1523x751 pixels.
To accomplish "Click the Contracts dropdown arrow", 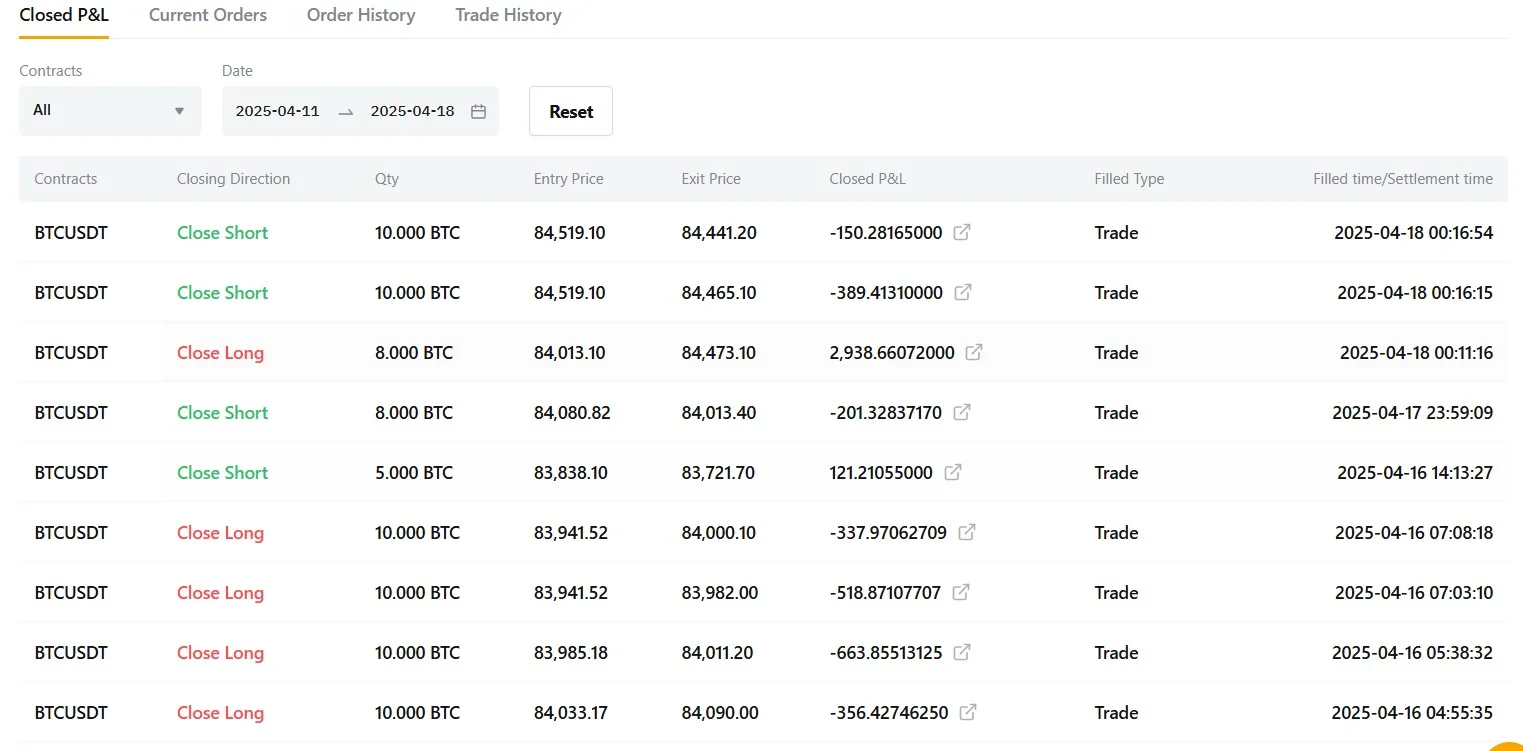I will [x=180, y=111].
